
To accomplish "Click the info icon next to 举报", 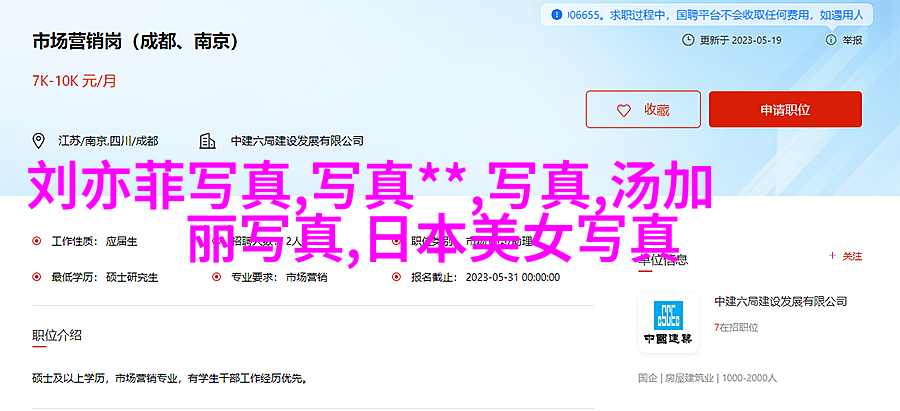I will click(831, 40).
